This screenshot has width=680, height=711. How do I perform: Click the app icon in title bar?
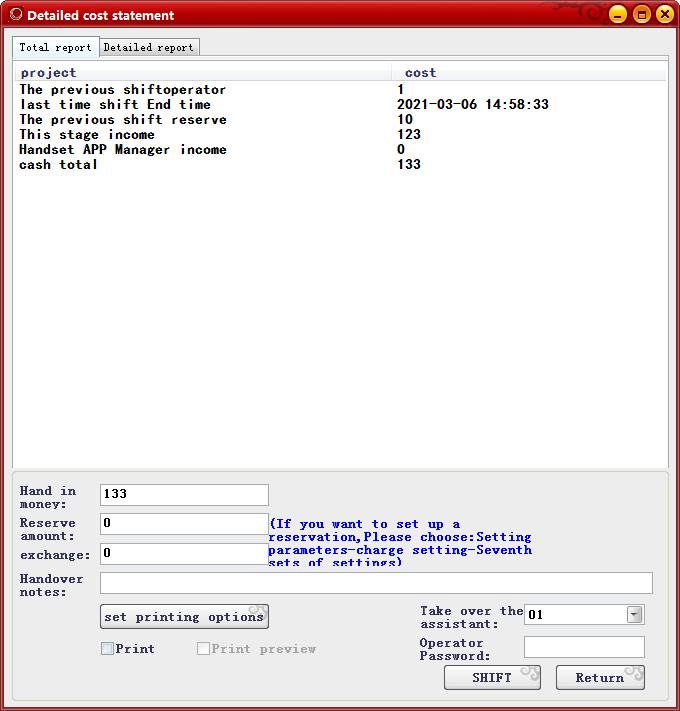tap(15, 15)
